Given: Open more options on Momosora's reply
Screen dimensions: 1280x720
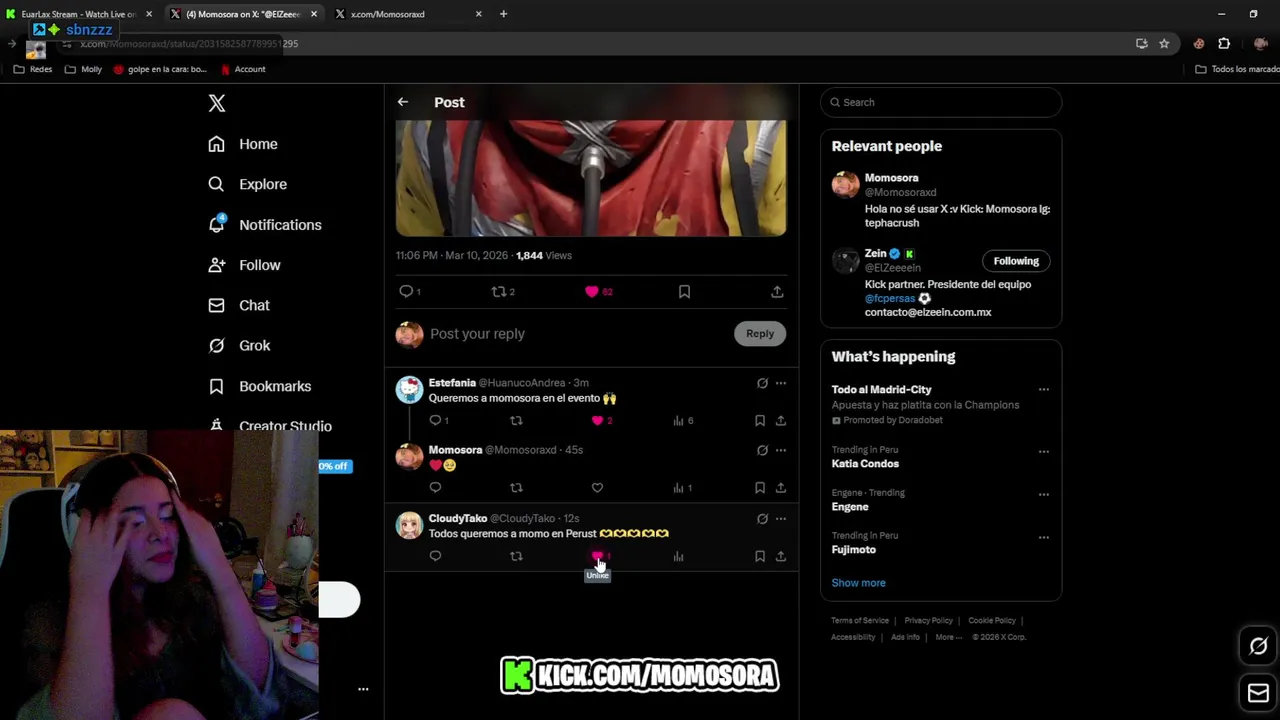Looking at the screenshot, I should coord(781,450).
